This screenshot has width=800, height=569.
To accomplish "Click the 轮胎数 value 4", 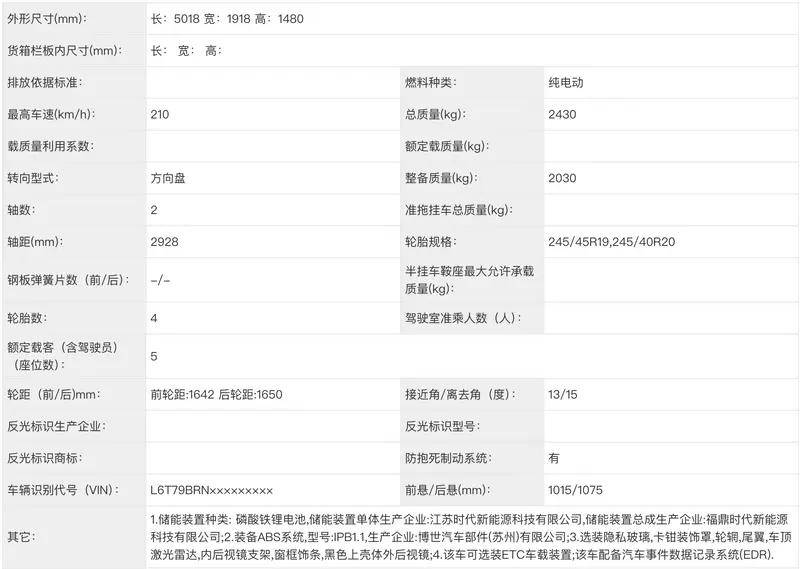I will tap(154, 318).
